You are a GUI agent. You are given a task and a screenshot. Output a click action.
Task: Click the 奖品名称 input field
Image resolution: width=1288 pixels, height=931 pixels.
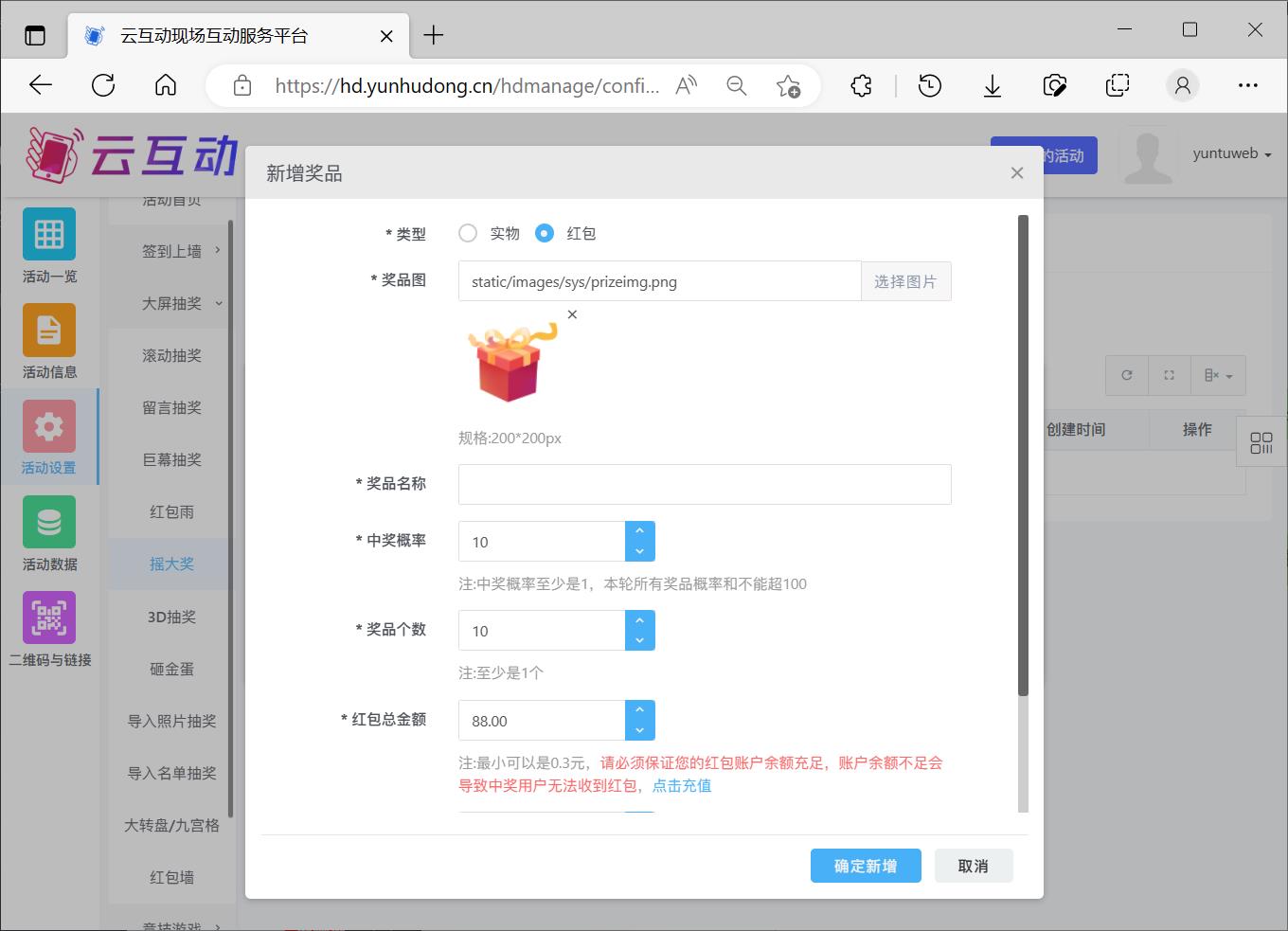click(705, 484)
